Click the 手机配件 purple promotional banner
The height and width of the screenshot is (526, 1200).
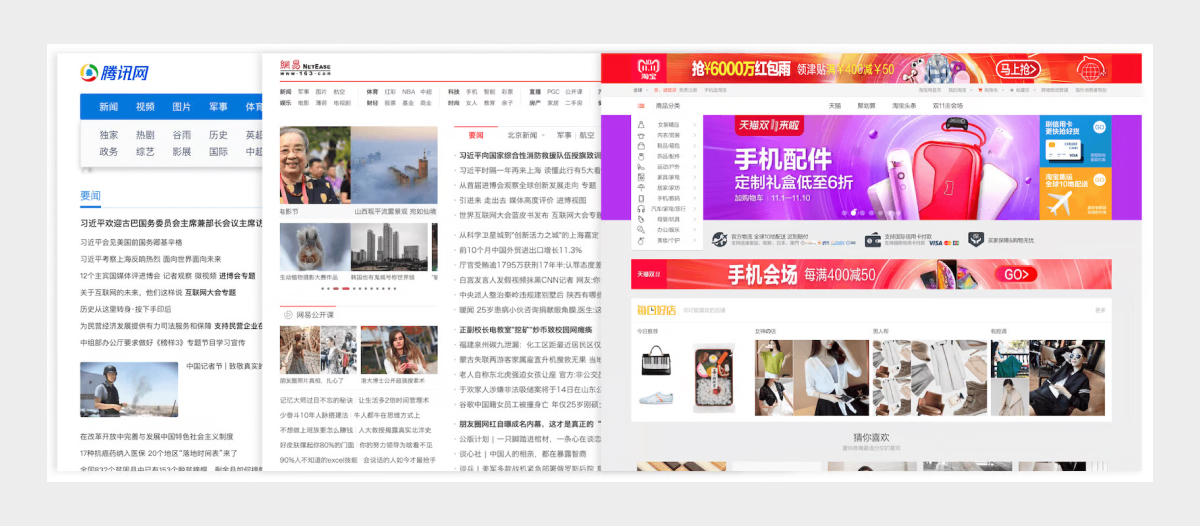click(869, 167)
